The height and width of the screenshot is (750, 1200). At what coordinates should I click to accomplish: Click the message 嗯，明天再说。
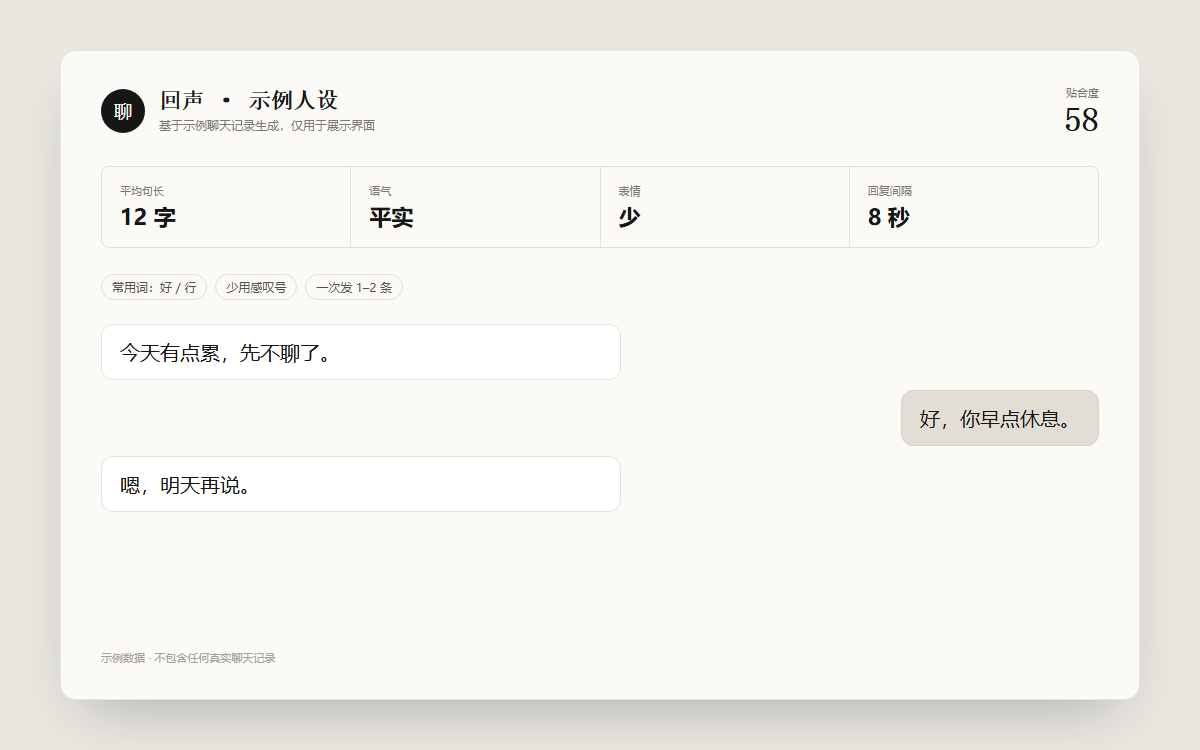tap(361, 484)
